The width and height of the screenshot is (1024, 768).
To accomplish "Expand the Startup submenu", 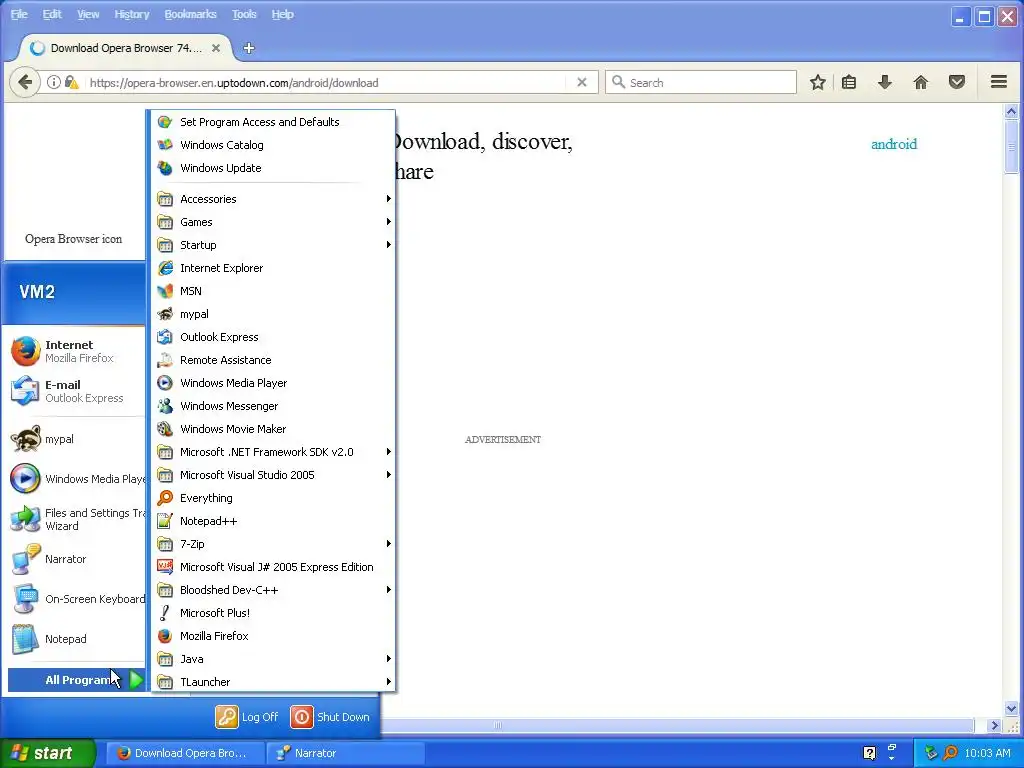I will (273, 245).
